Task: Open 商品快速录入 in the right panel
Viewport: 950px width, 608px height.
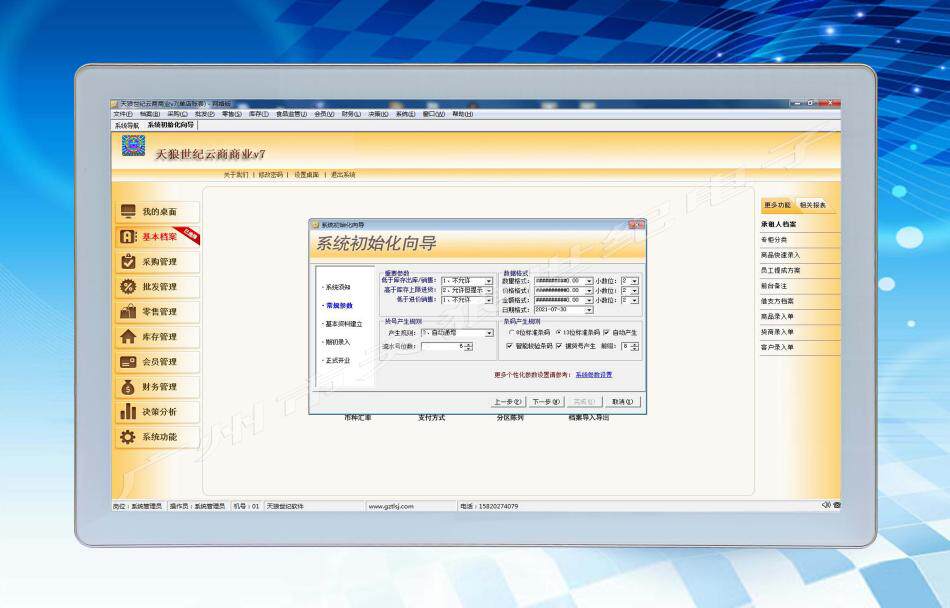Action: point(780,255)
